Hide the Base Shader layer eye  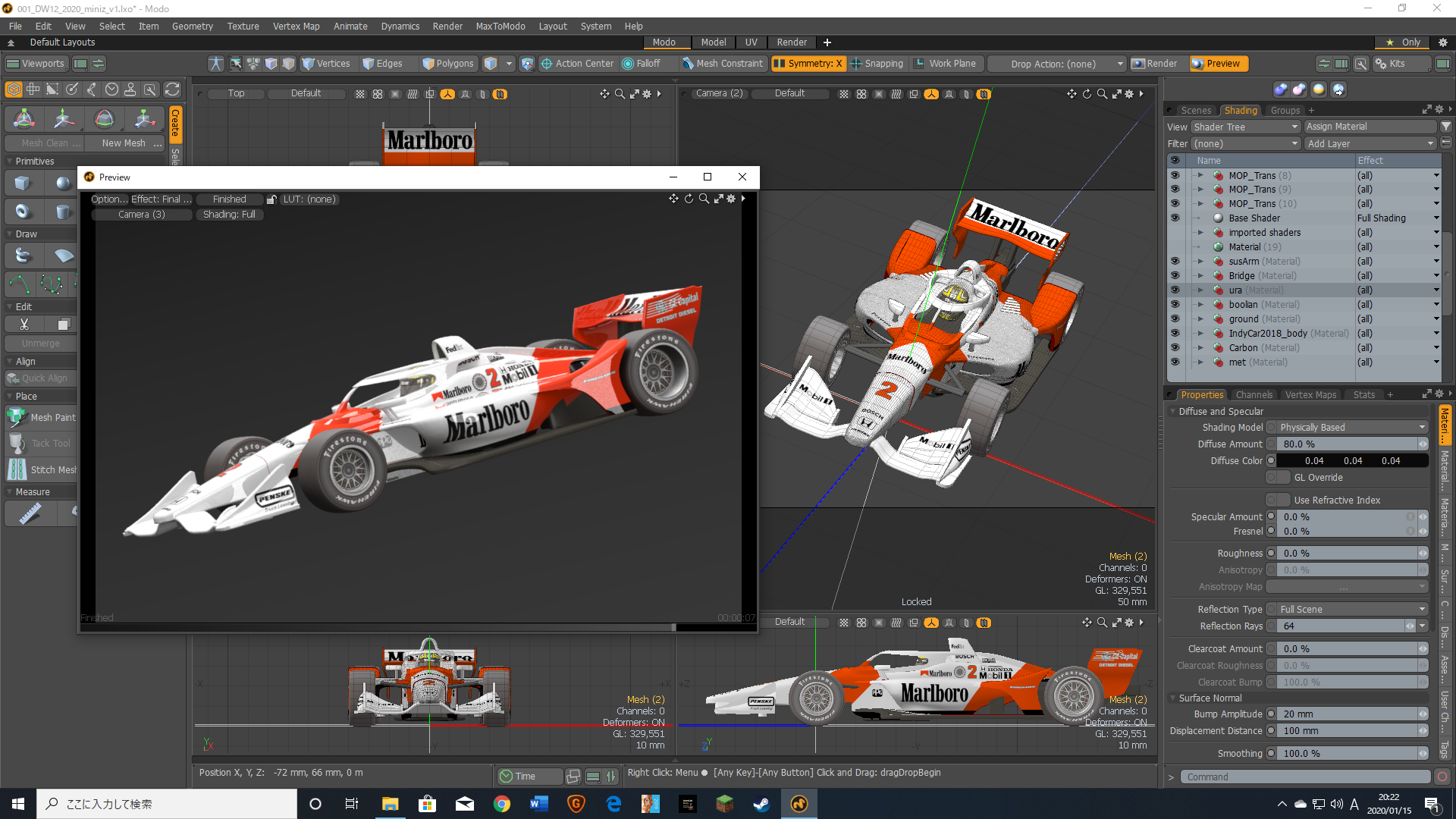pyautogui.click(x=1175, y=218)
